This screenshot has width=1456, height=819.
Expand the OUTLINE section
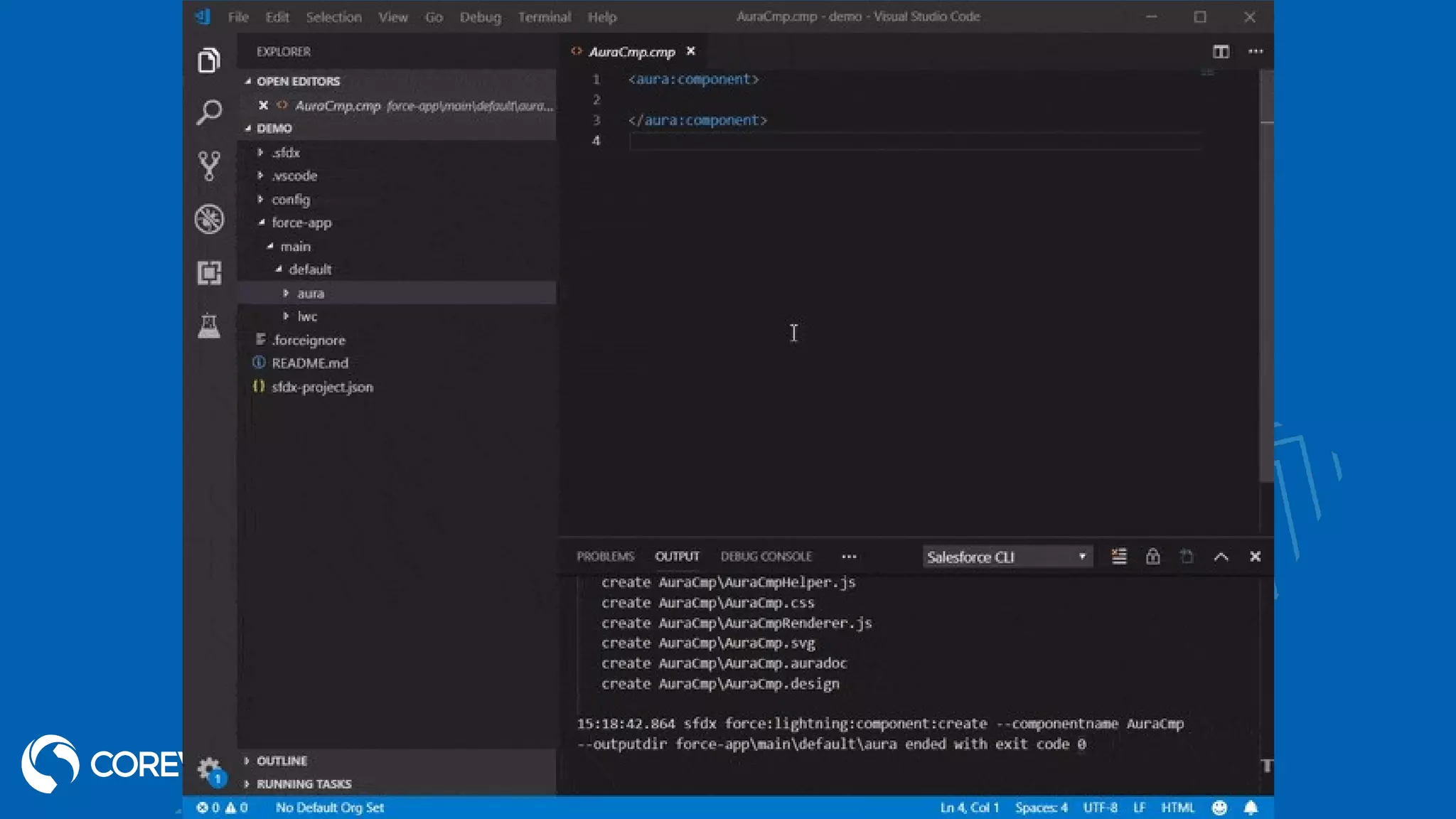tap(282, 761)
